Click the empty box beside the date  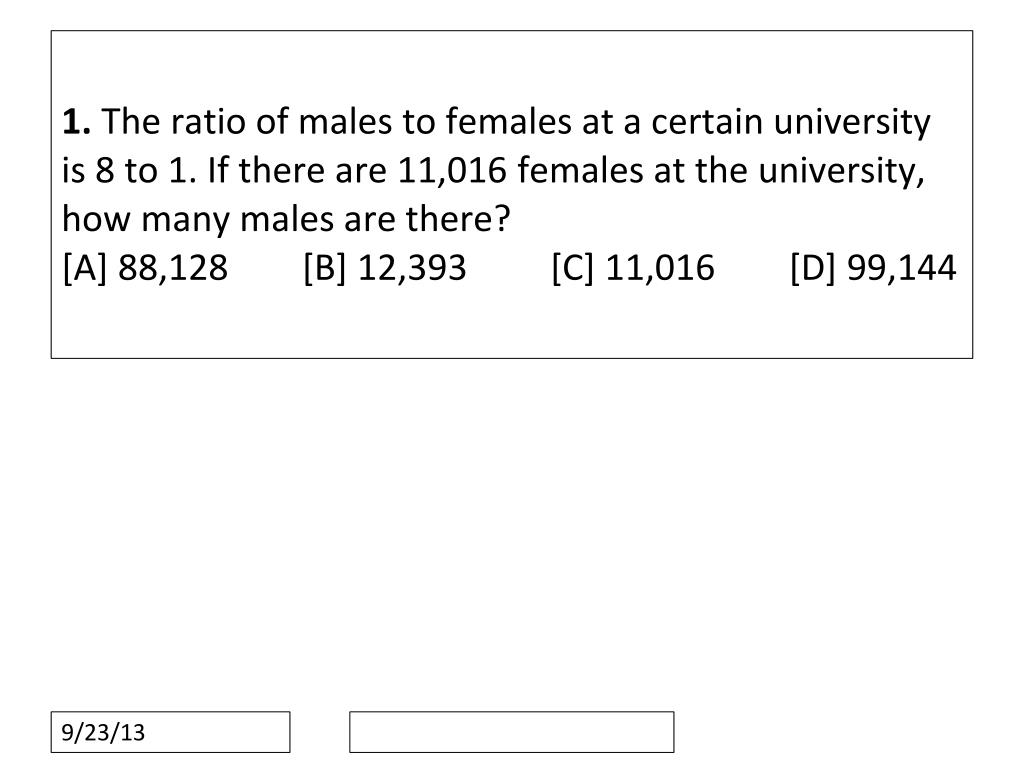click(x=511, y=732)
